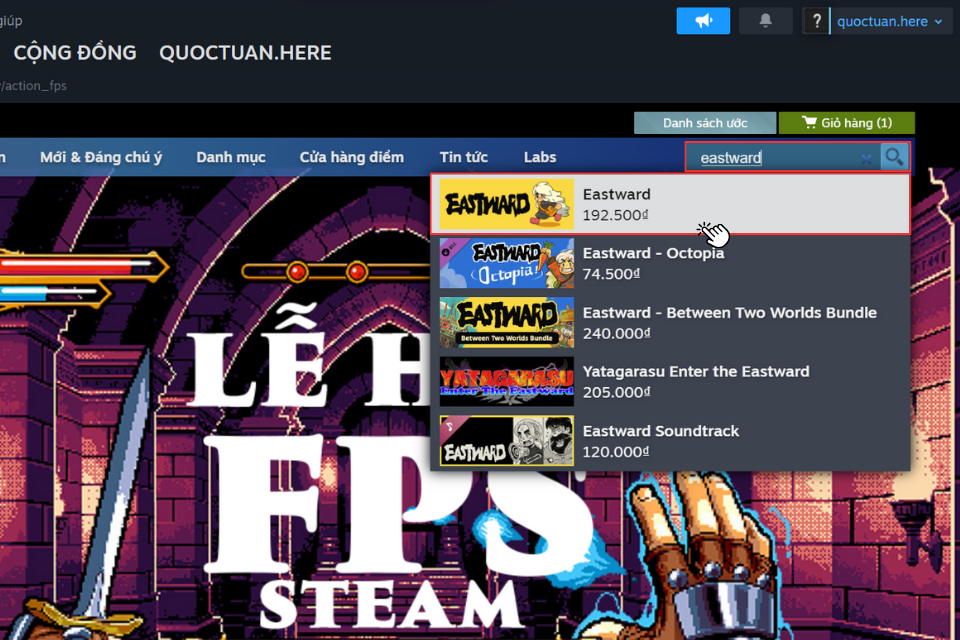The height and width of the screenshot is (640, 960).
Task: Click the Between Two Worlds Bundle thumbnail
Action: (x=507, y=323)
